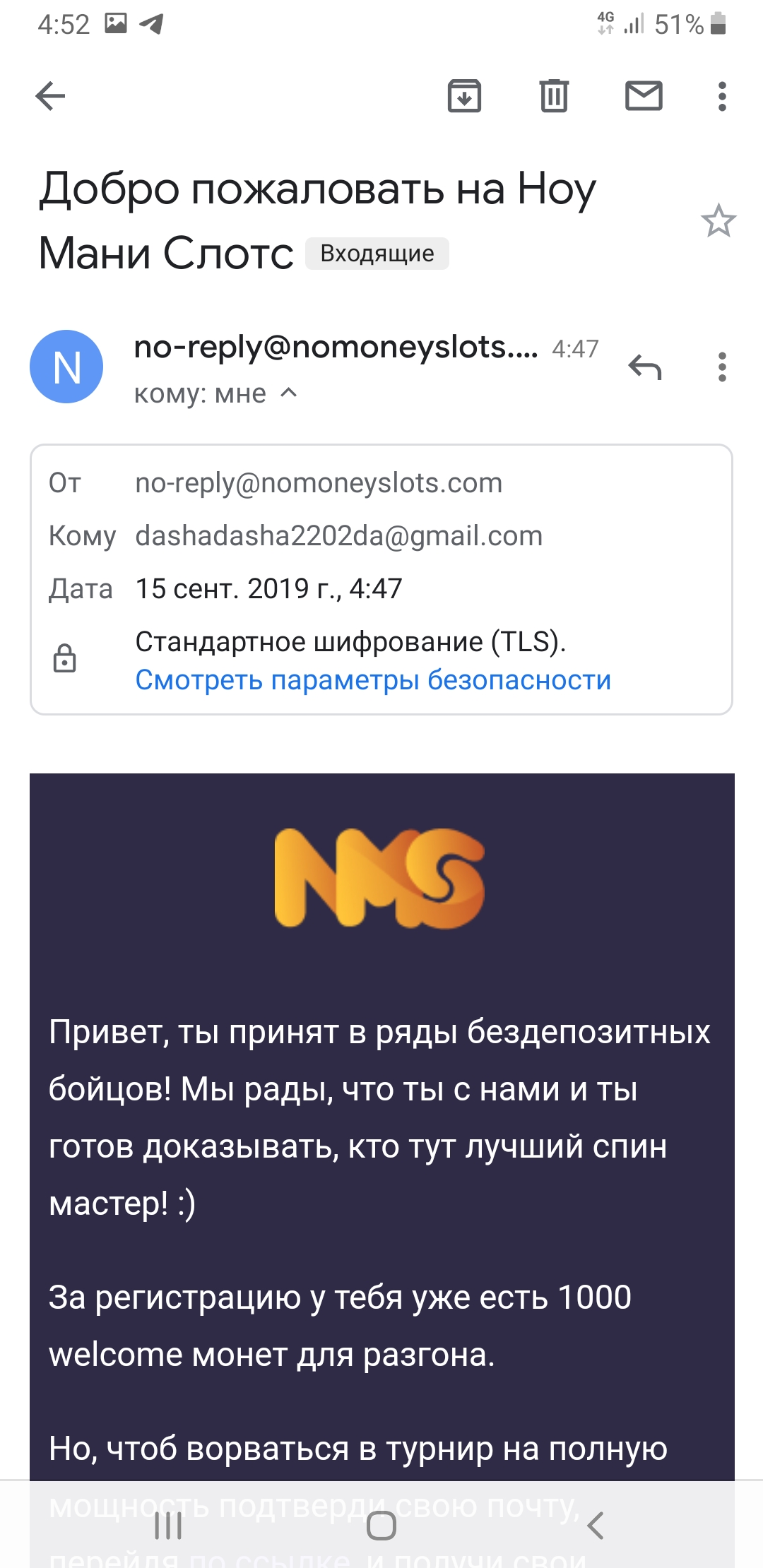Screen dimensions: 763x1568
Task: Tap the recipient address dashadasha2202da@gmail.com
Action: (338, 536)
